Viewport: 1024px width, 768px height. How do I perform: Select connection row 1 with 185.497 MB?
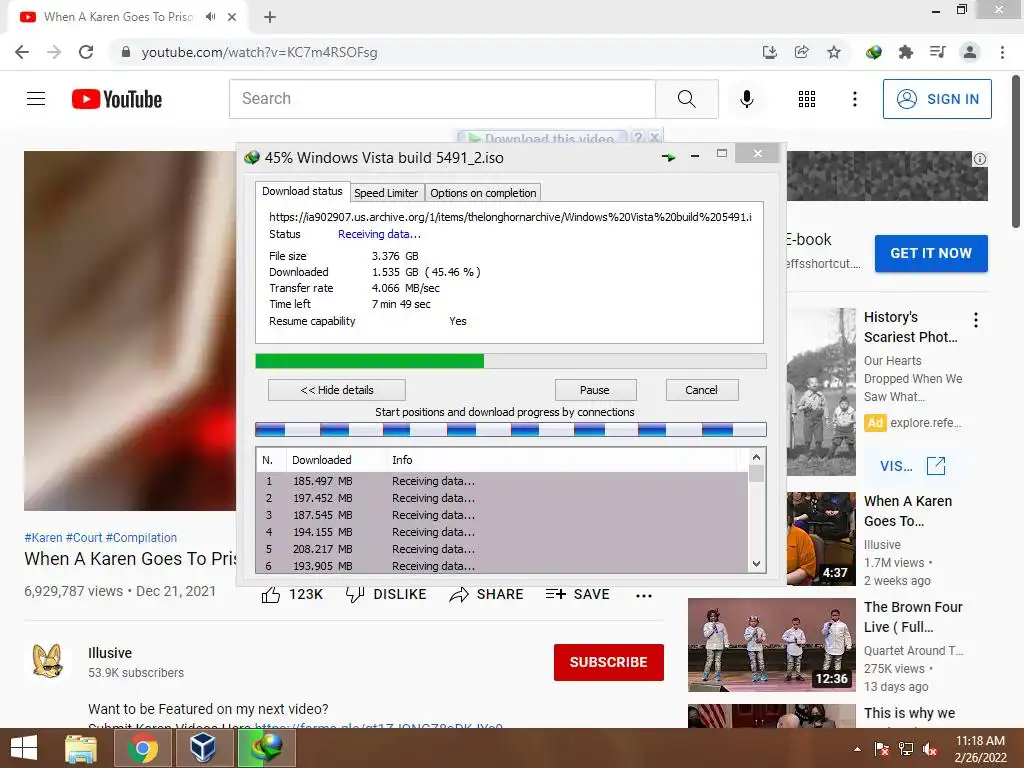coord(502,481)
